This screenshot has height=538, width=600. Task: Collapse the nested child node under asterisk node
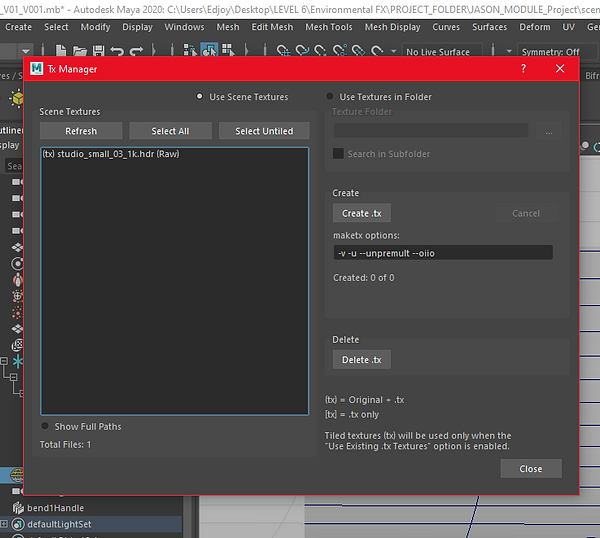pos(14,377)
